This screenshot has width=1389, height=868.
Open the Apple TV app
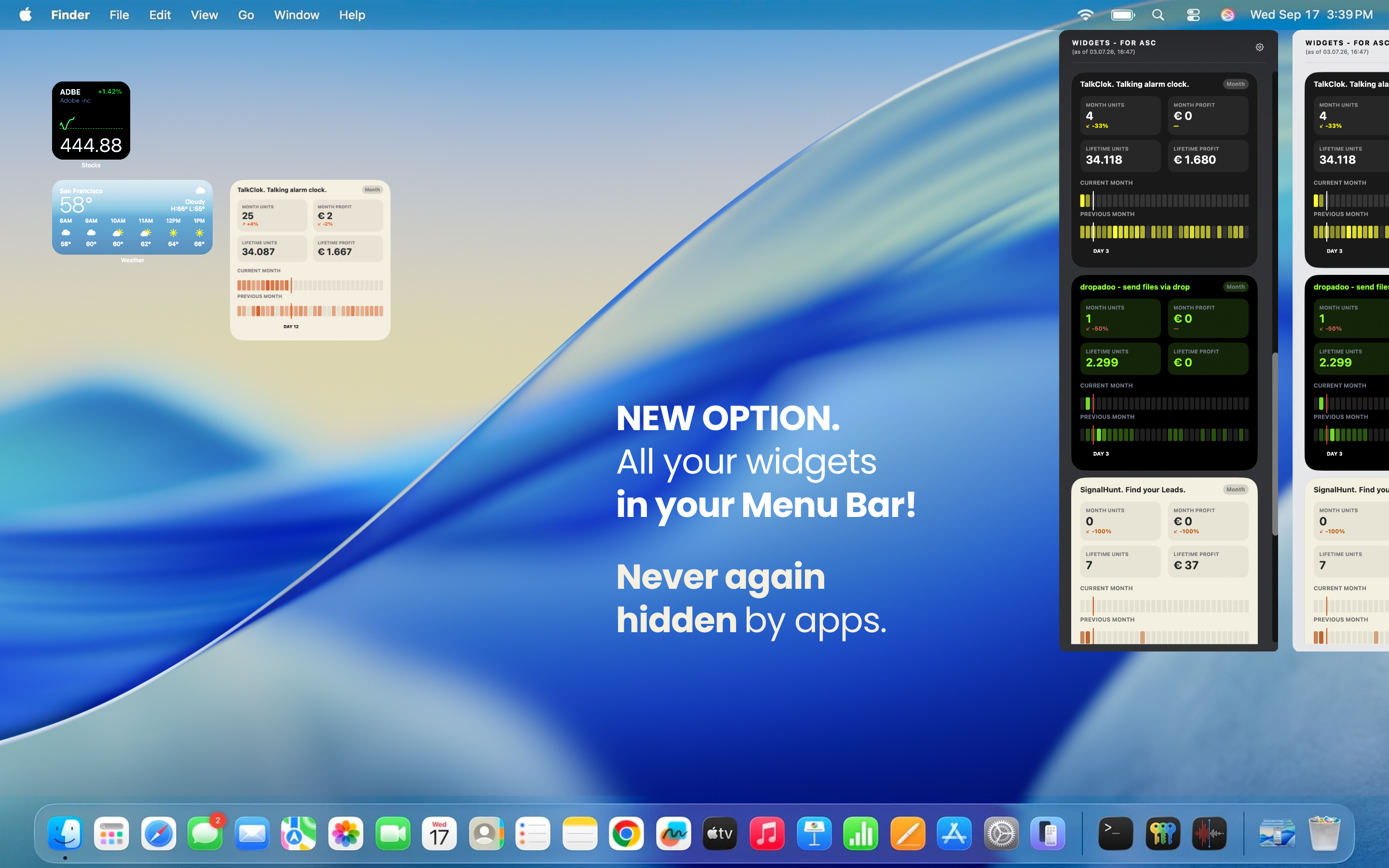click(720, 833)
